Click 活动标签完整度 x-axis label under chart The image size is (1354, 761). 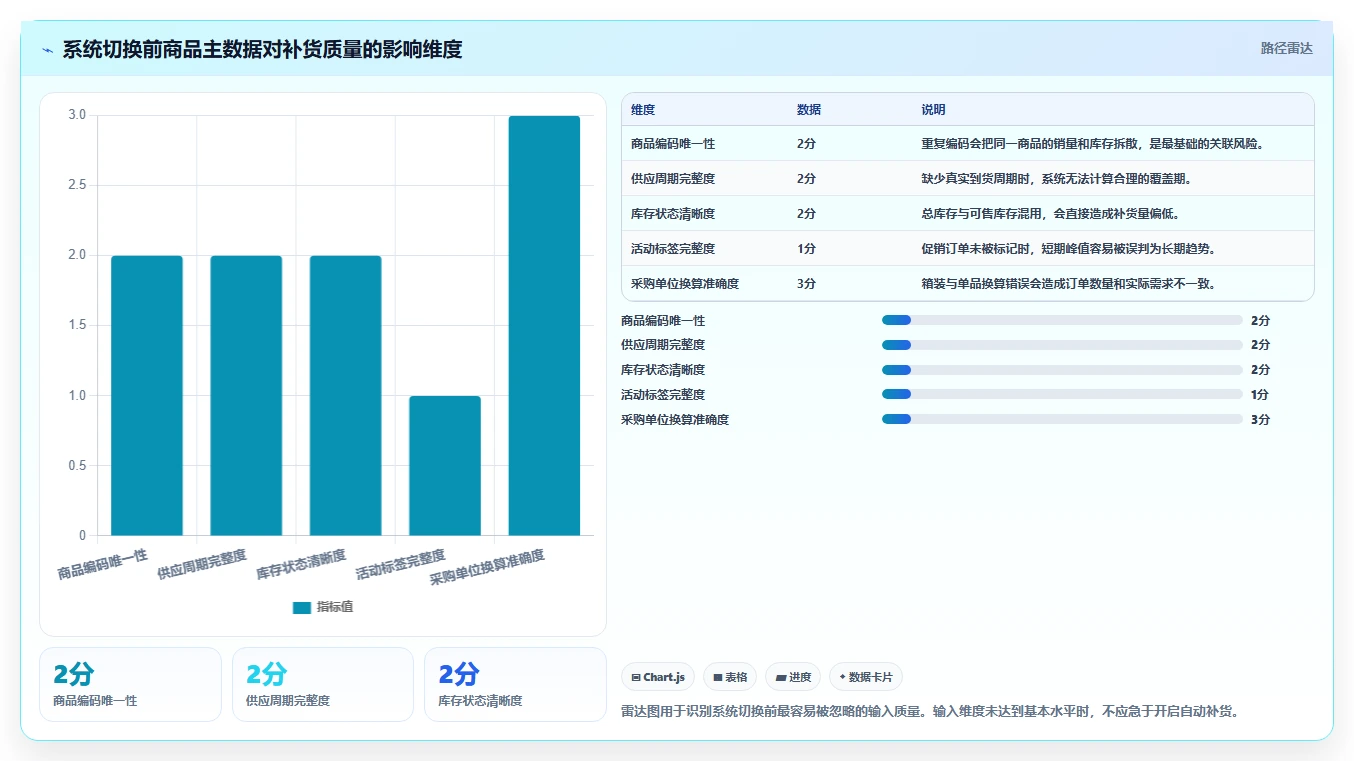pyautogui.click(x=401, y=564)
